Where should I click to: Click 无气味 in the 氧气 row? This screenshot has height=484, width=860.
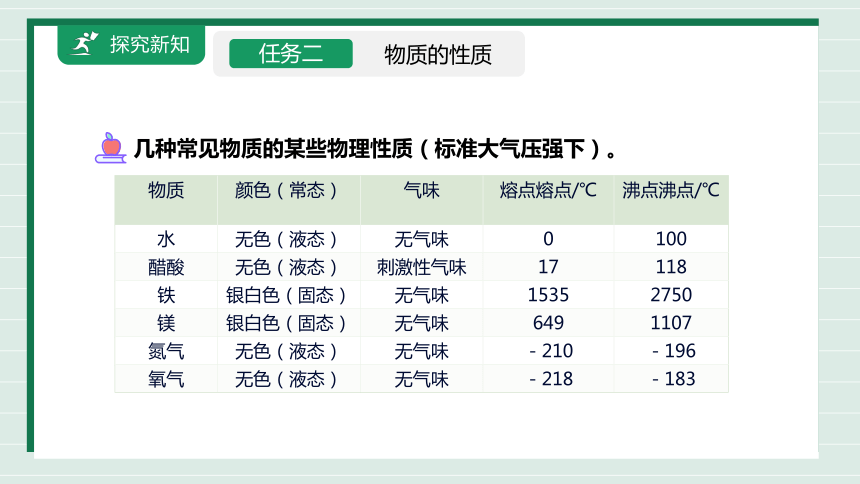pyautogui.click(x=421, y=379)
